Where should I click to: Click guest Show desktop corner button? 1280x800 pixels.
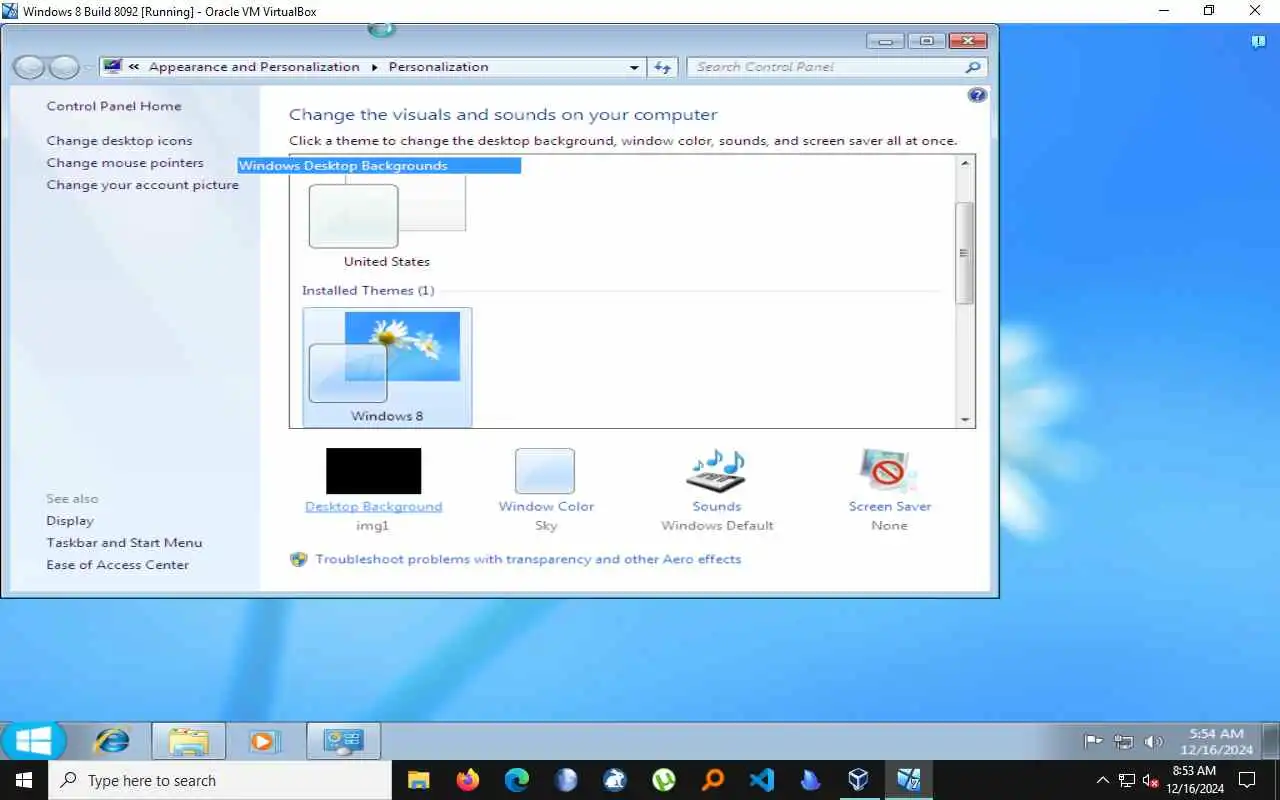(x=1271, y=741)
